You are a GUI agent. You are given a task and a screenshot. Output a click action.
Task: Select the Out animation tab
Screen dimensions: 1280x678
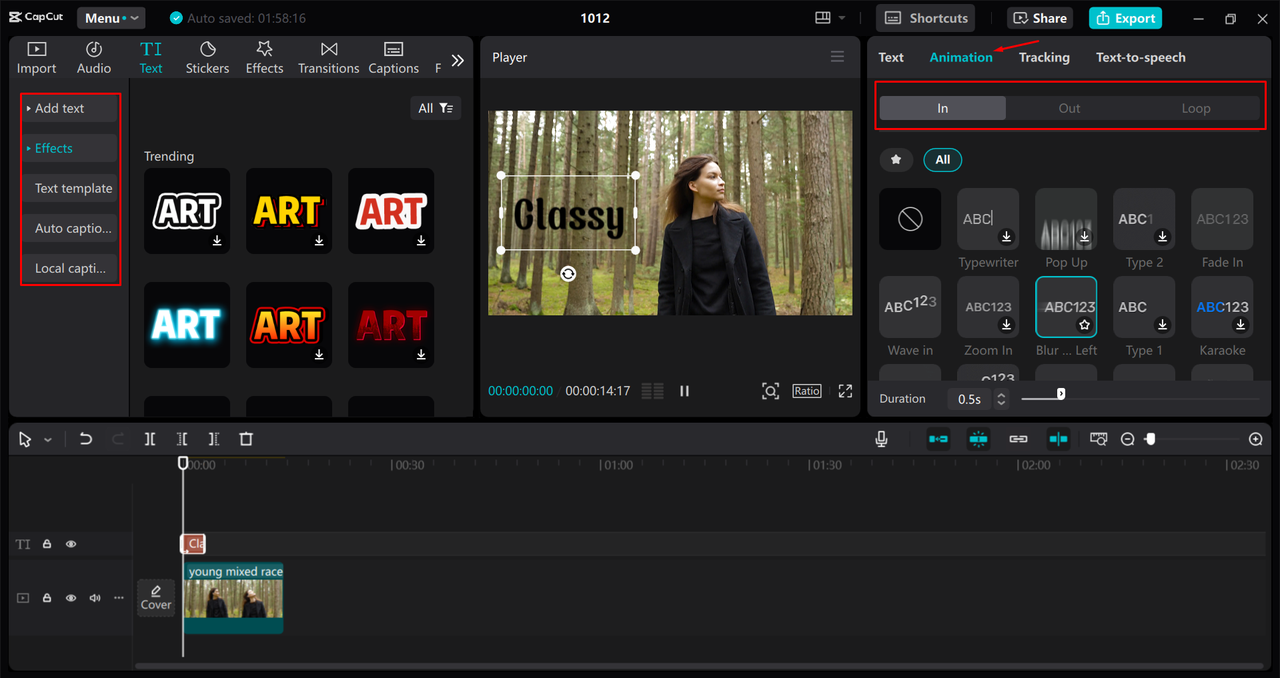point(1069,108)
